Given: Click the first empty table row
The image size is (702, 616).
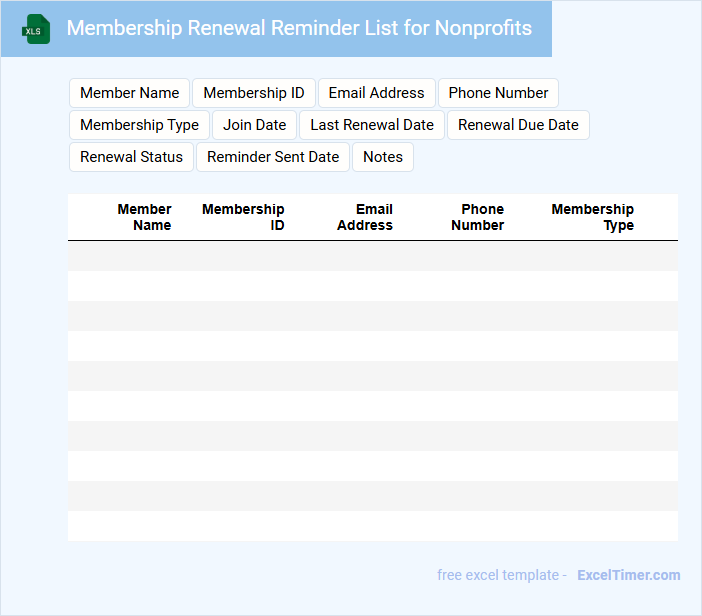Looking at the screenshot, I should 372,256.
